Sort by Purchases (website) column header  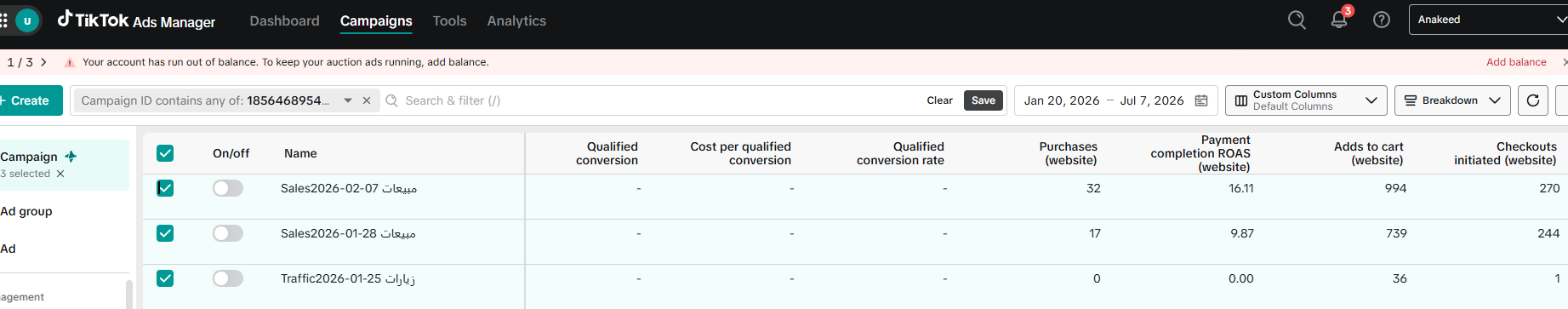pos(1068,153)
